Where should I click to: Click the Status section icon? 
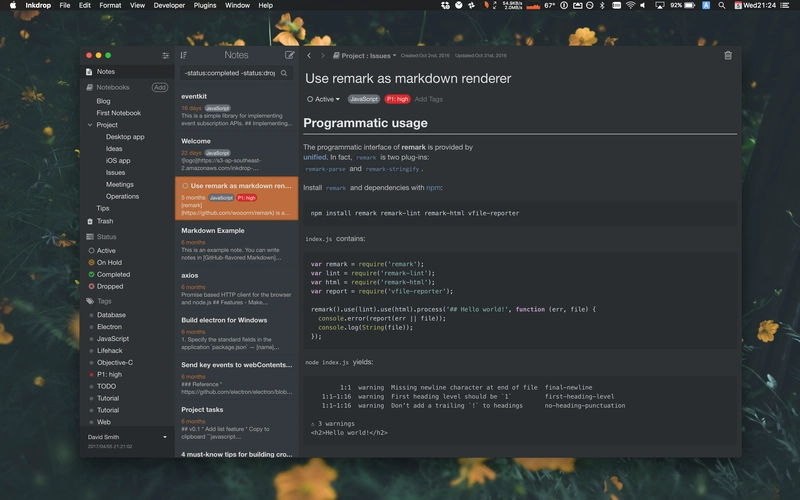point(90,237)
